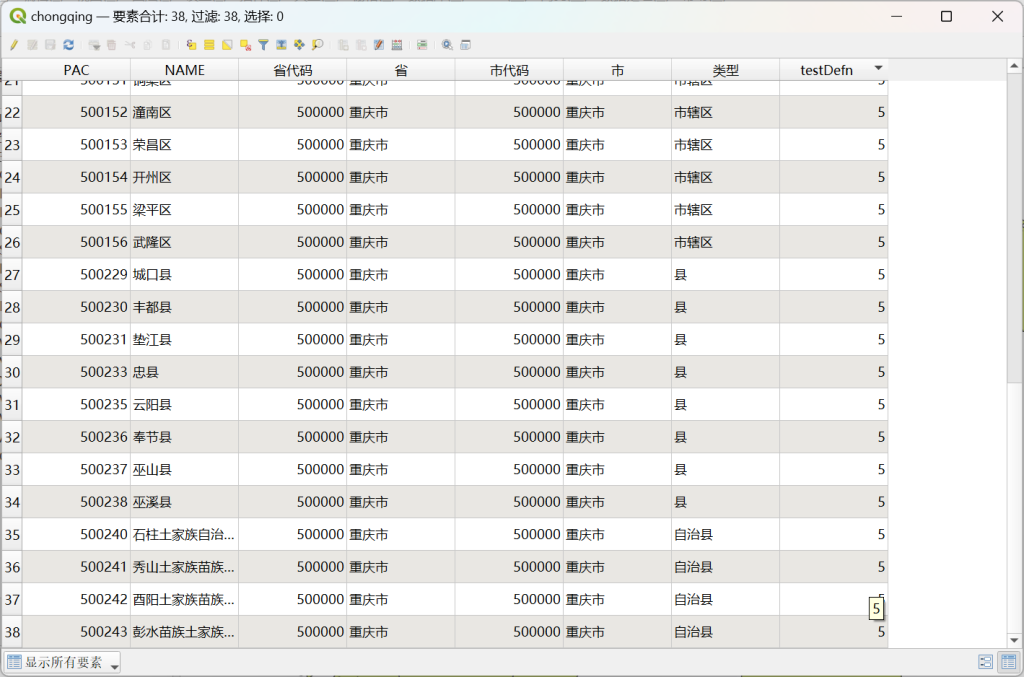Sort by the 市 column header

point(617,70)
